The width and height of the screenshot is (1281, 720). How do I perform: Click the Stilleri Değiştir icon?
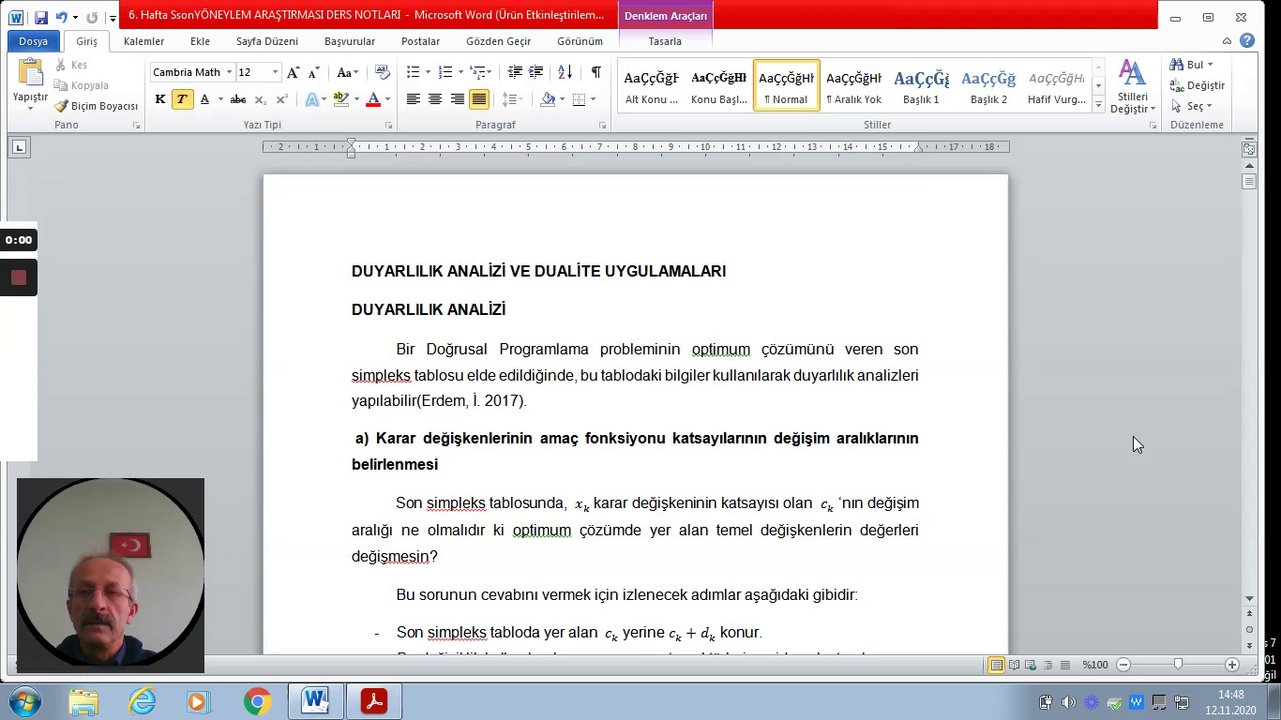(x=1132, y=86)
